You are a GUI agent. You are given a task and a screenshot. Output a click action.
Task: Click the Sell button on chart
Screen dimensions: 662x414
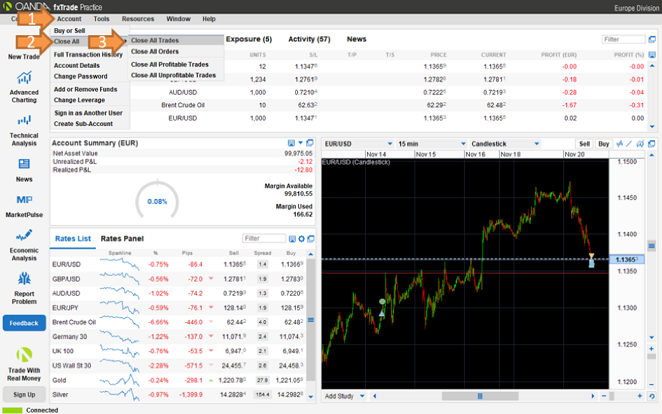pyautogui.click(x=584, y=144)
